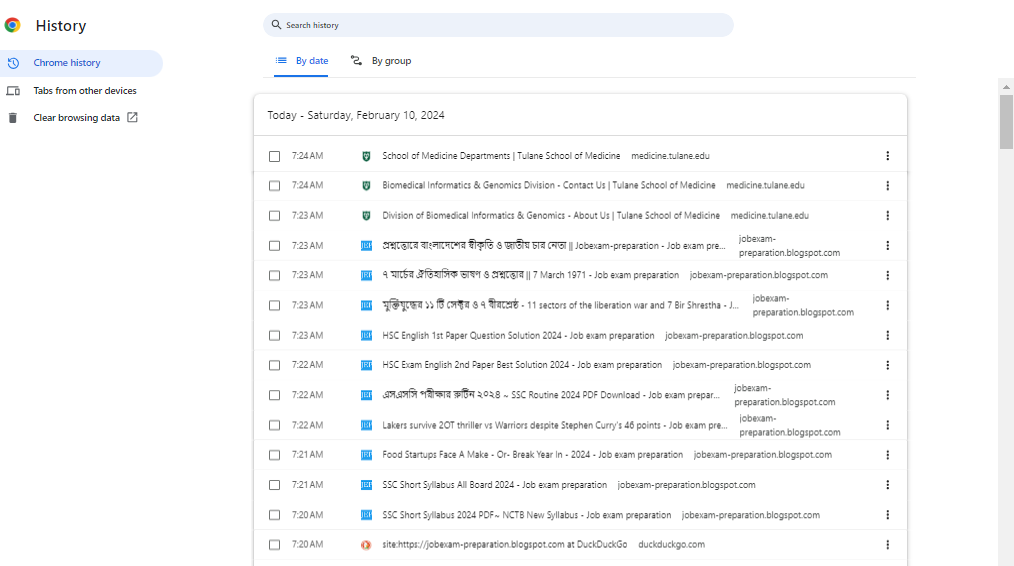Viewport: 1014px width, 566px height.
Task: Open actions menu for Lakers survive 2OT thriller entry
Action: [887, 425]
